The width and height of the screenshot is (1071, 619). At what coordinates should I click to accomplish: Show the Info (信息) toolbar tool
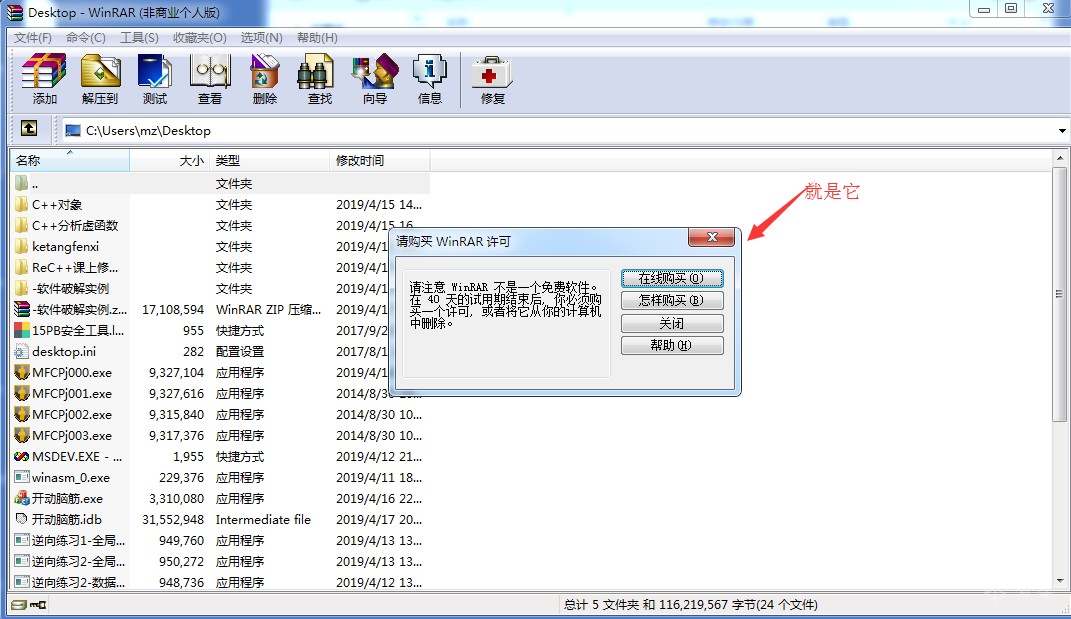pyautogui.click(x=430, y=72)
